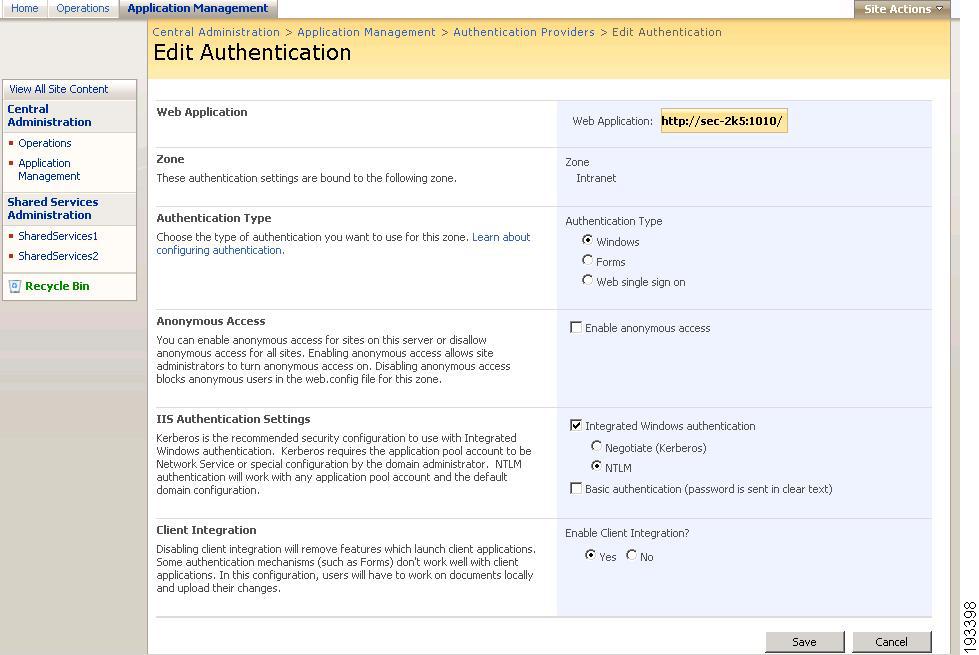This screenshot has width=979, height=655.
Task: Open SharedServices1 in the sidebar
Action: click(58, 236)
